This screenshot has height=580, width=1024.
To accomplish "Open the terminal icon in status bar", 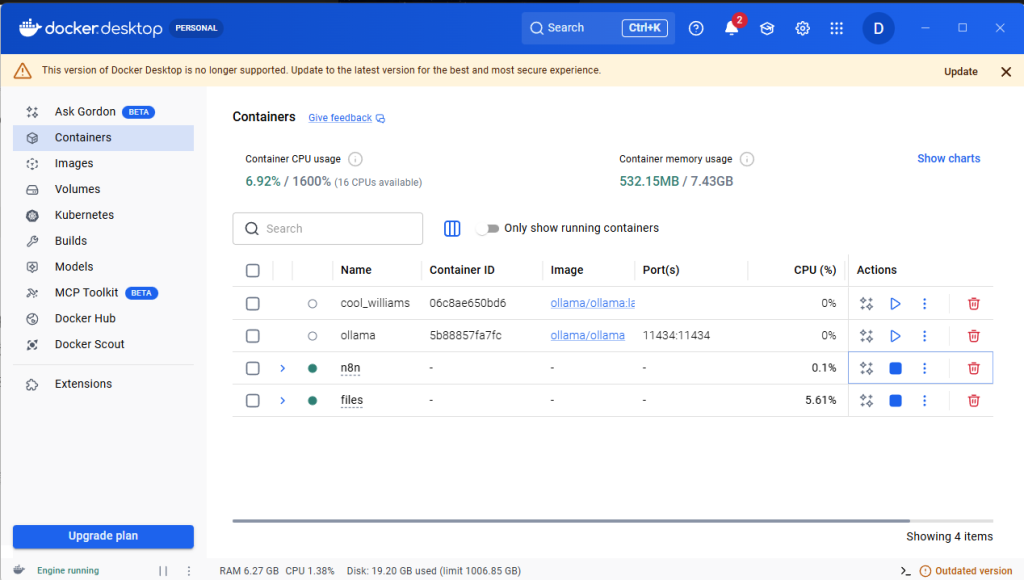I will click(905, 571).
